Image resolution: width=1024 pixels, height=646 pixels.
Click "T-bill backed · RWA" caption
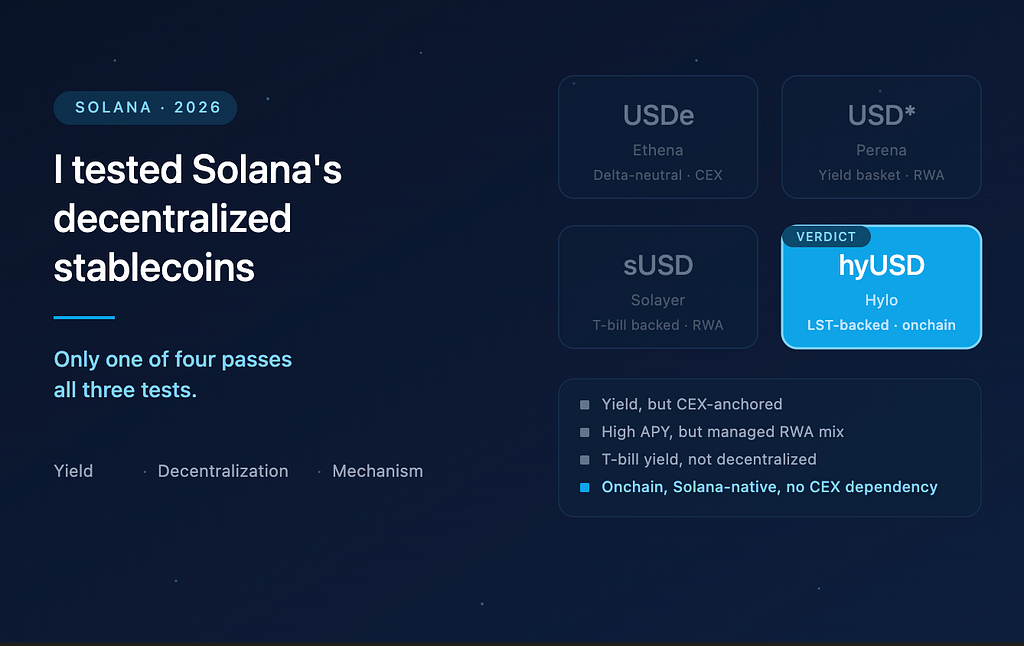[x=658, y=325]
